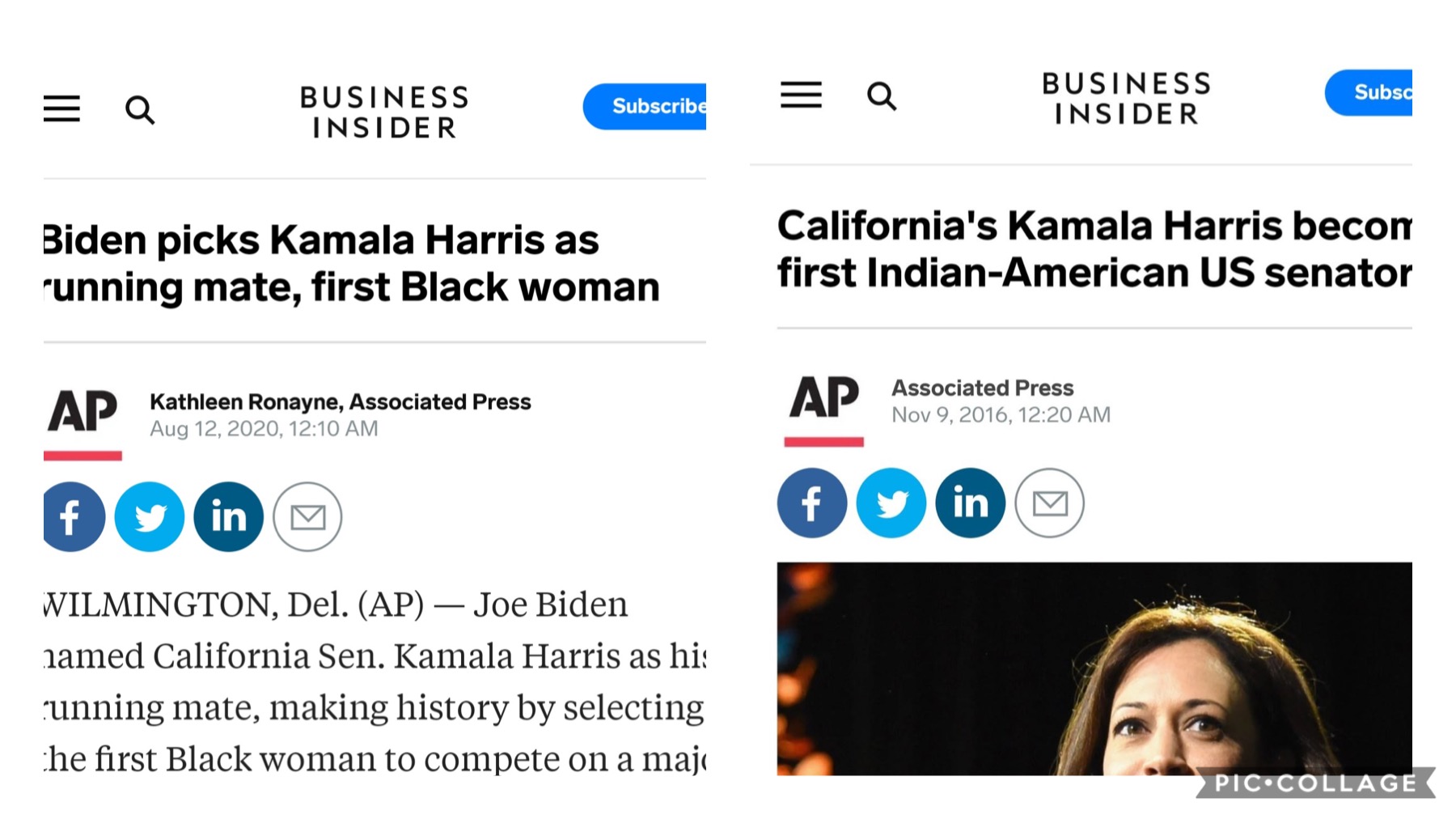
Task: Share the Biden running mate article on LinkedIn
Action: (228, 516)
